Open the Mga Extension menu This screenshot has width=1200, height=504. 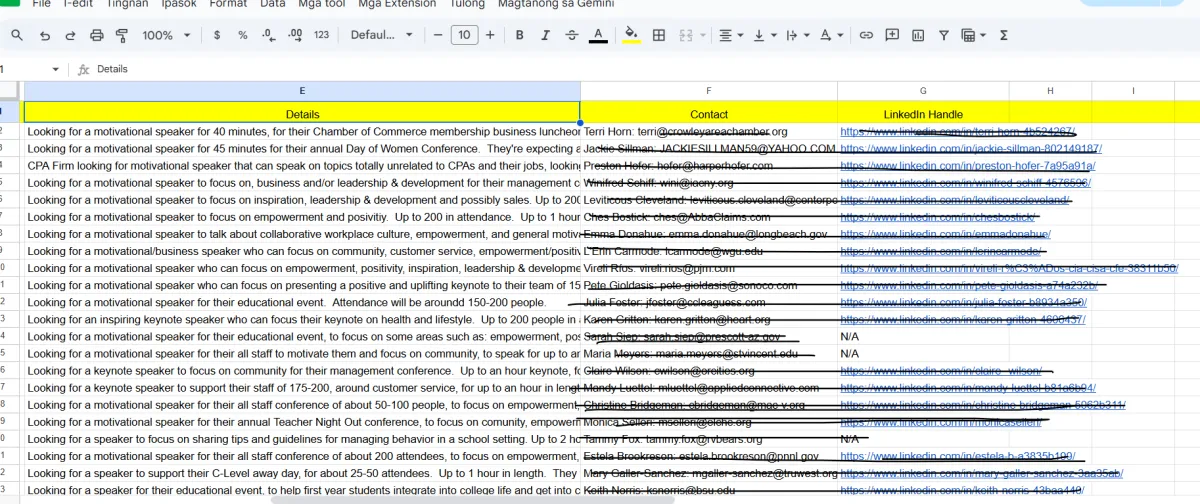397,4
